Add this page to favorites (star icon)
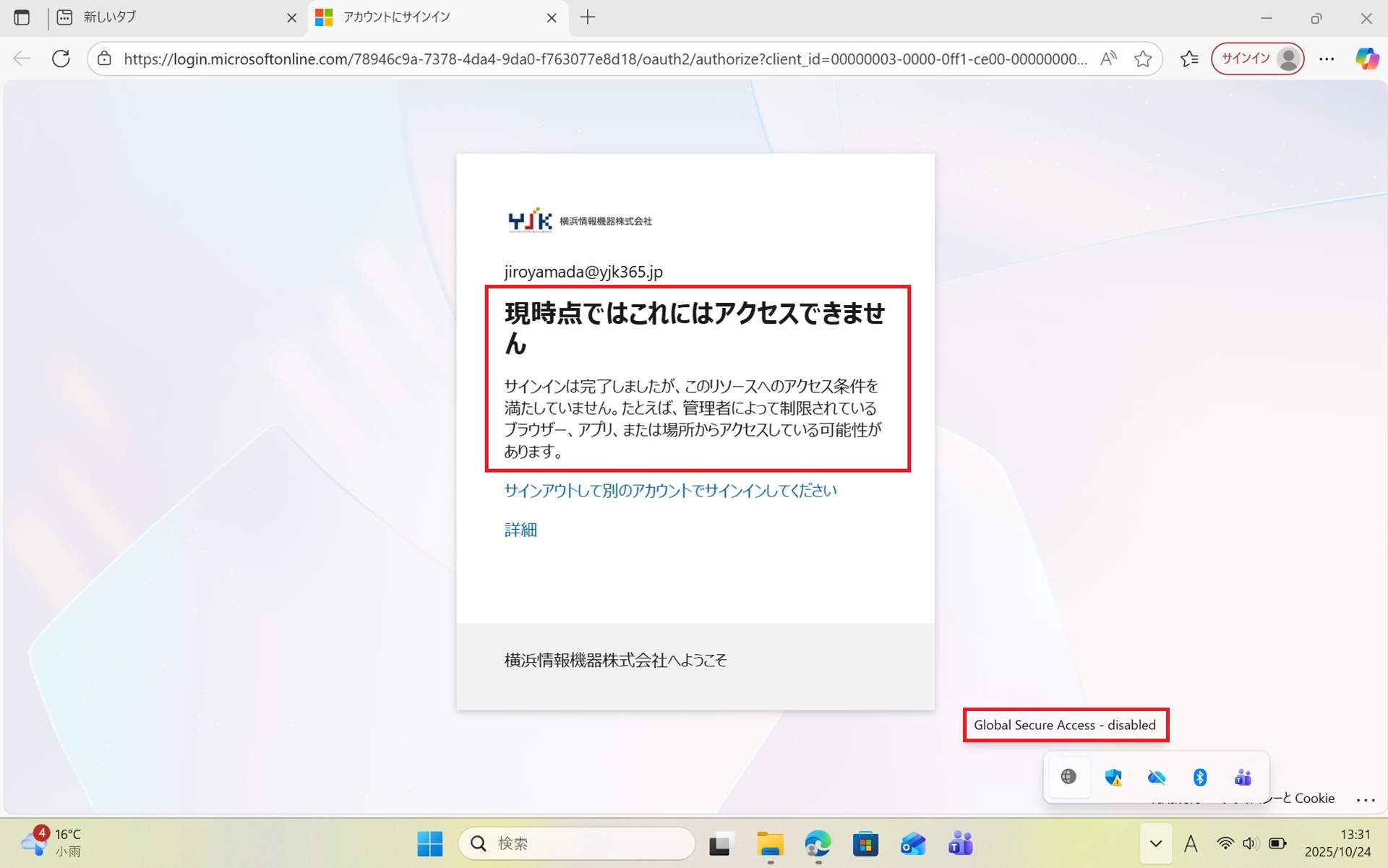 [x=1142, y=59]
